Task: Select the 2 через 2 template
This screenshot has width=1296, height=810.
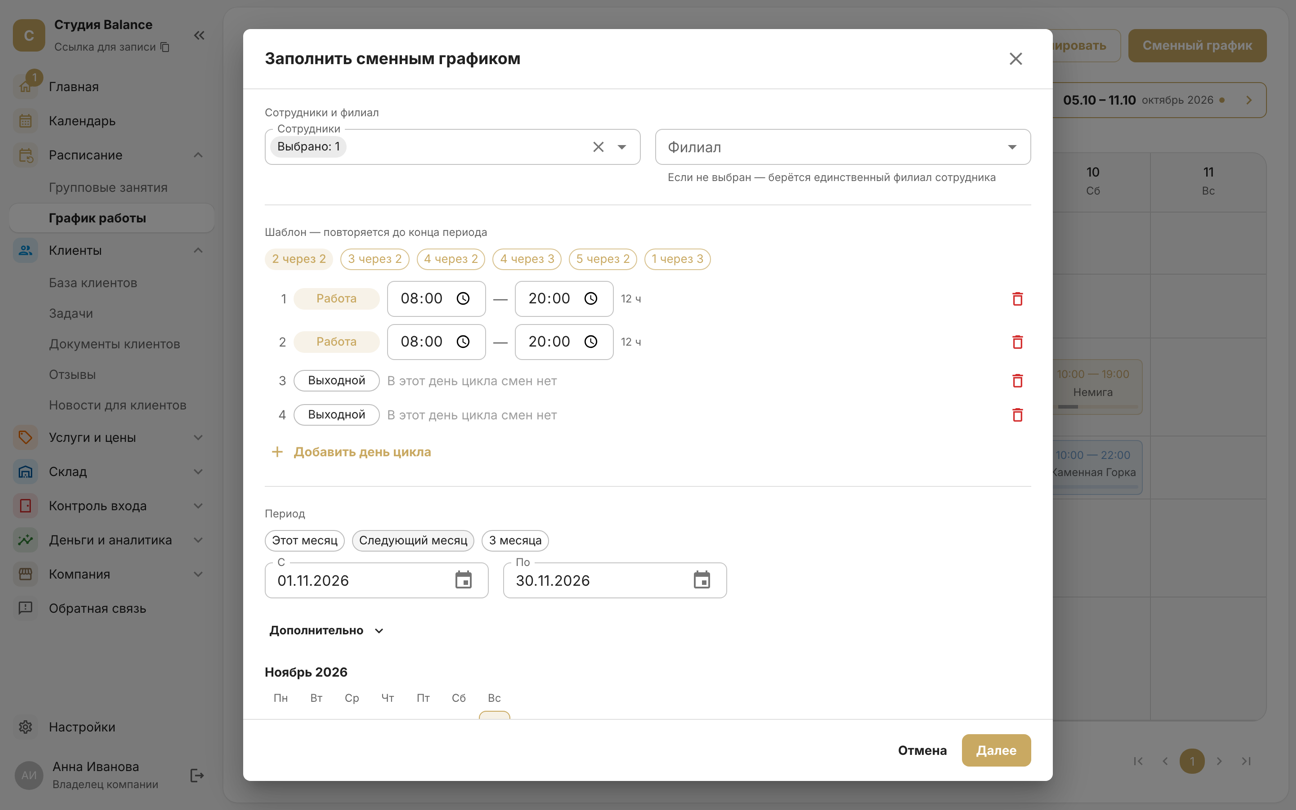Action: coord(299,259)
